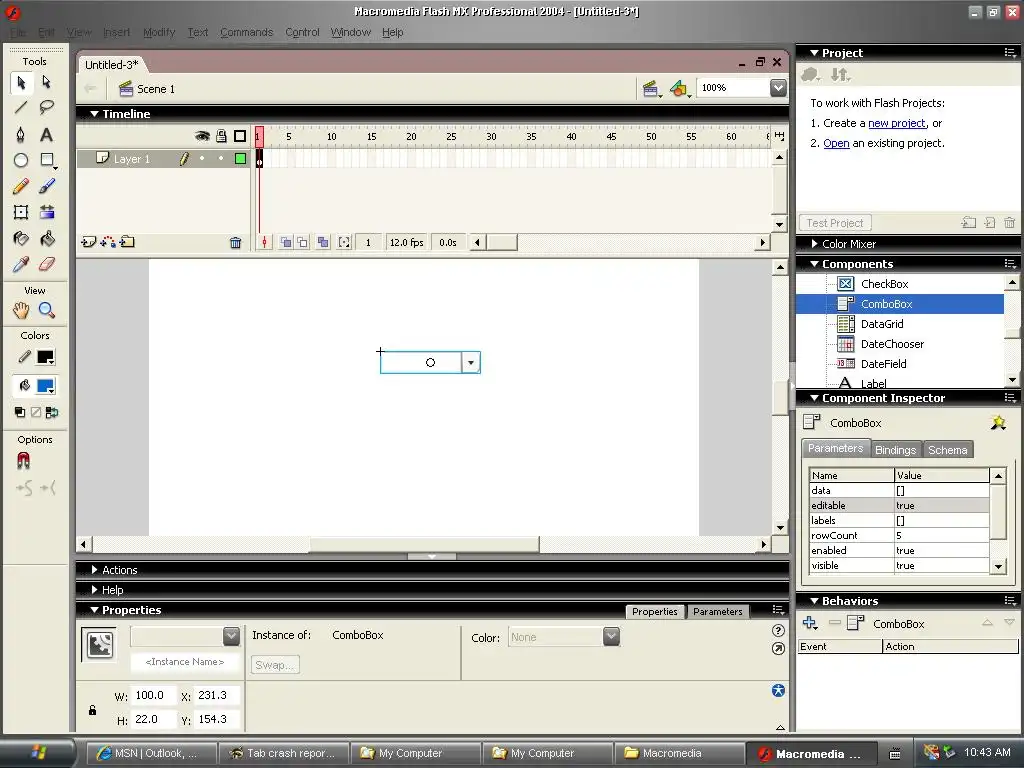Expand the Color Mixer panel
The image size is (1024, 768).
(814, 244)
